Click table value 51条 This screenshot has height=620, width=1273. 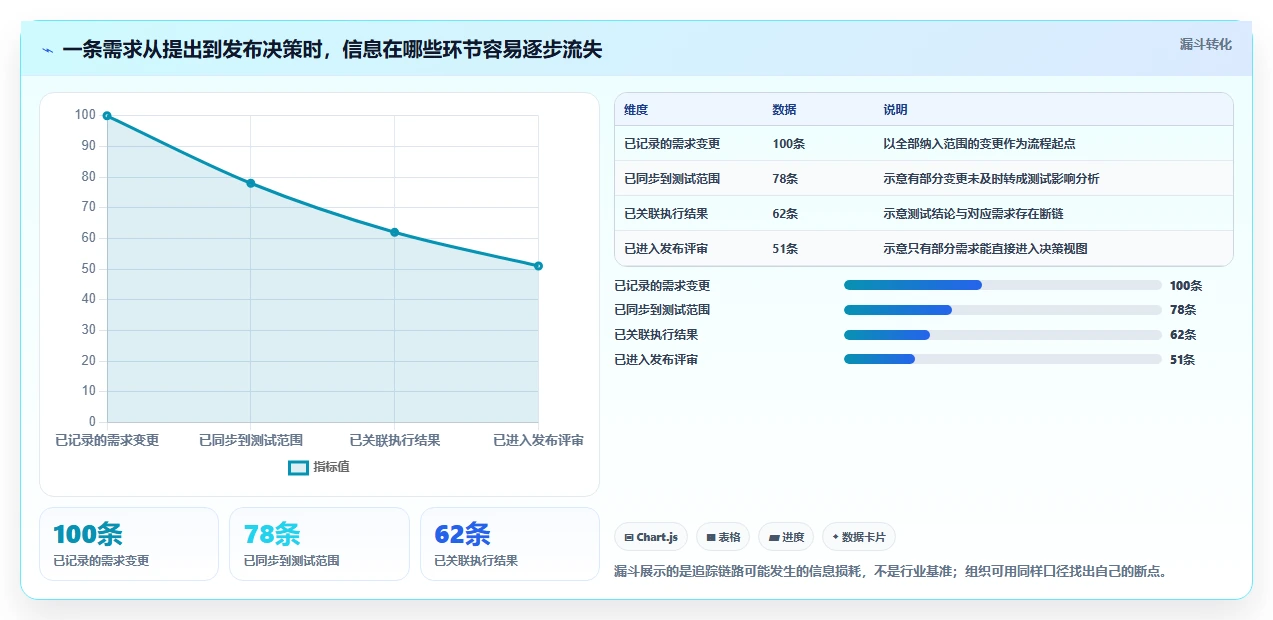point(785,249)
